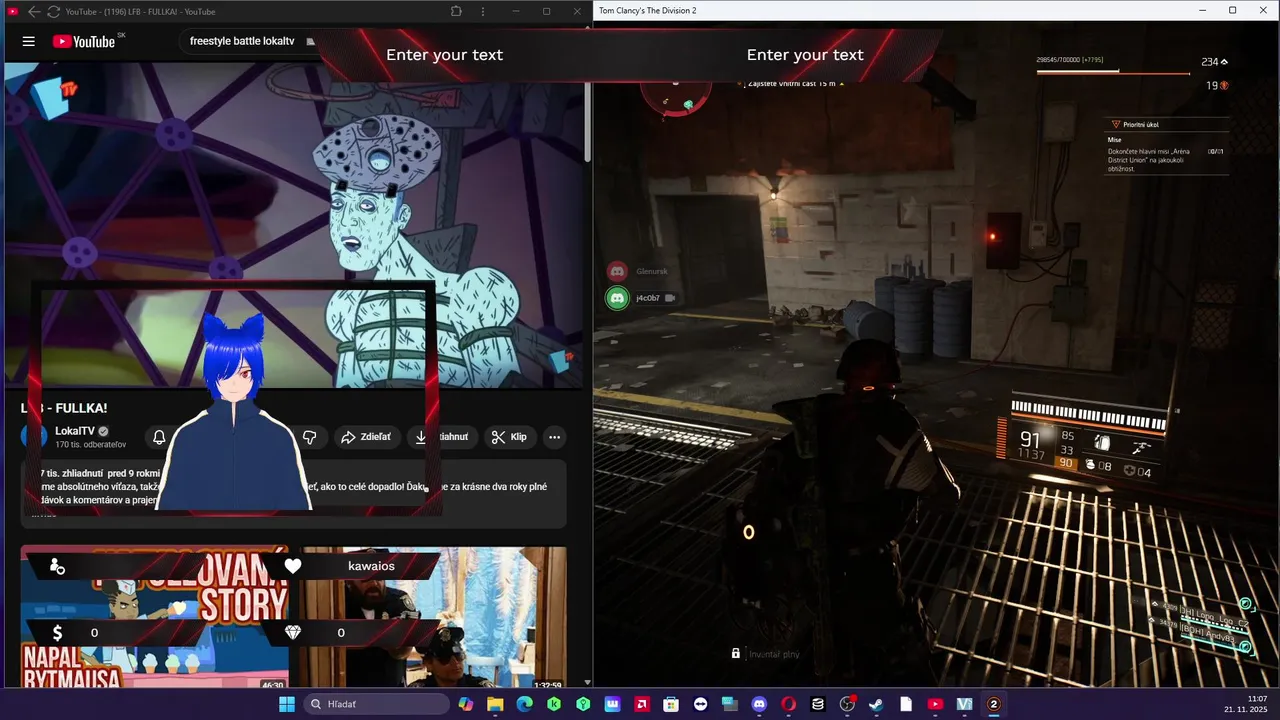Image resolution: width=1280 pixels, height=720 pixels.
Task: Click the 170 tis. odberateľov subscriber count
Action: pyautogui.click(x=91, y=444)
